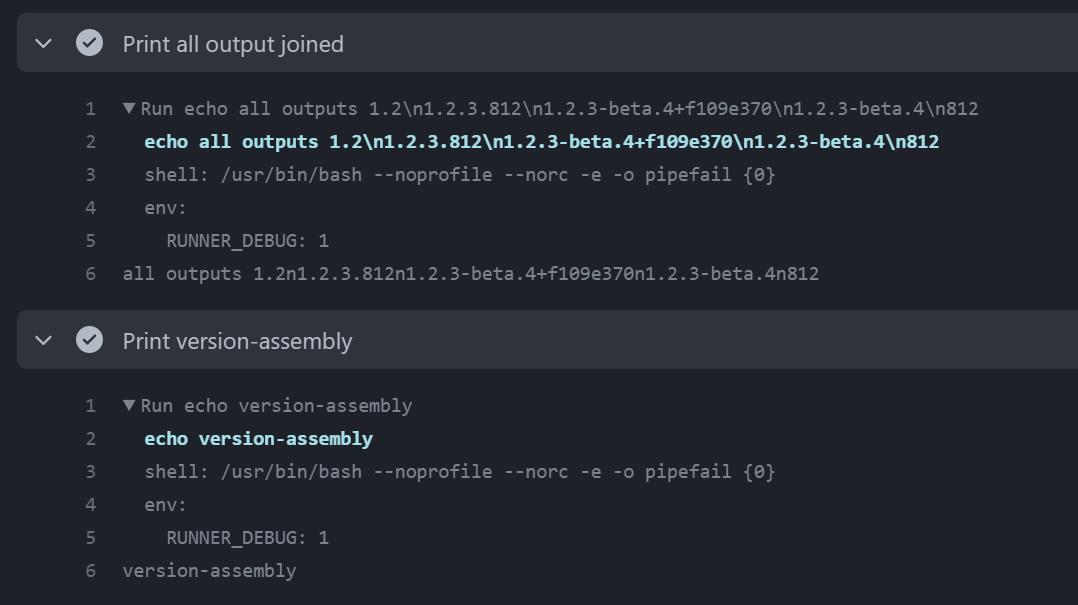Select line number 2 in the first step
Screen dimensions: 1078x605
tap(90, 141)
